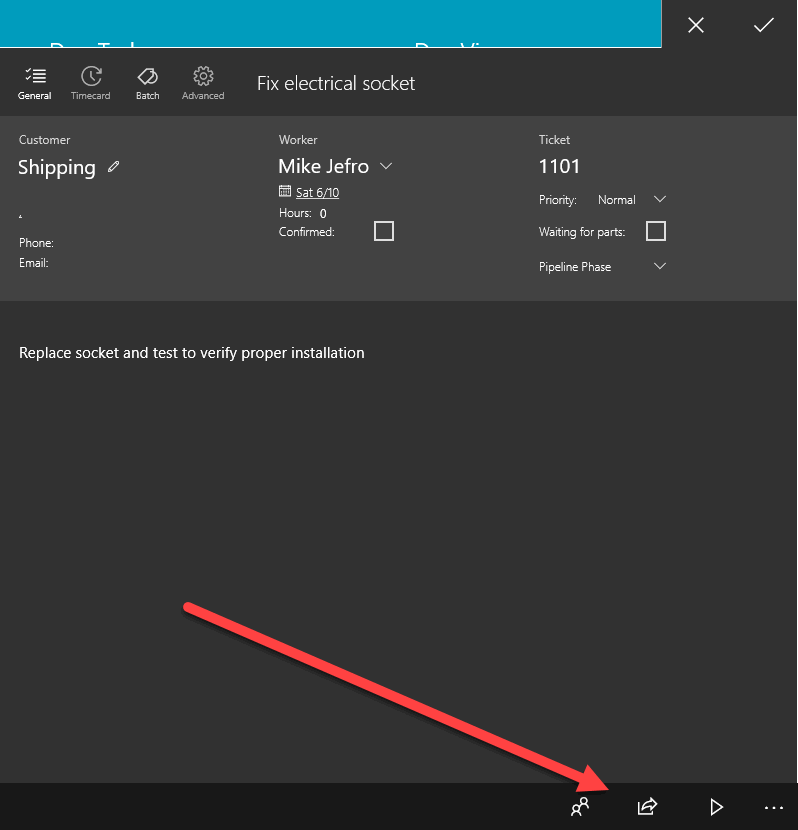Toggle the Confirmed checkbox

point(384,231)
